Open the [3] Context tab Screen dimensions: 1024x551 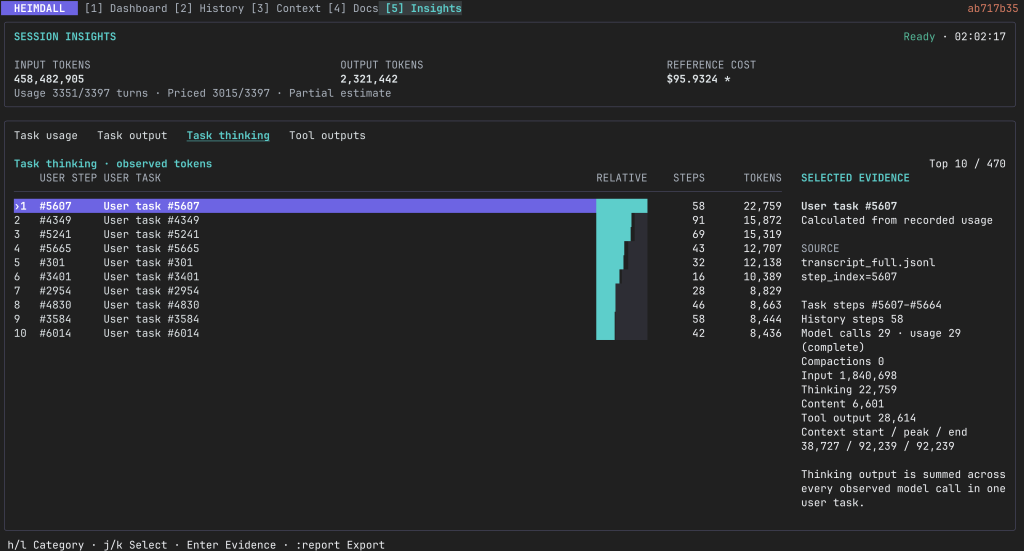[286, 8]
